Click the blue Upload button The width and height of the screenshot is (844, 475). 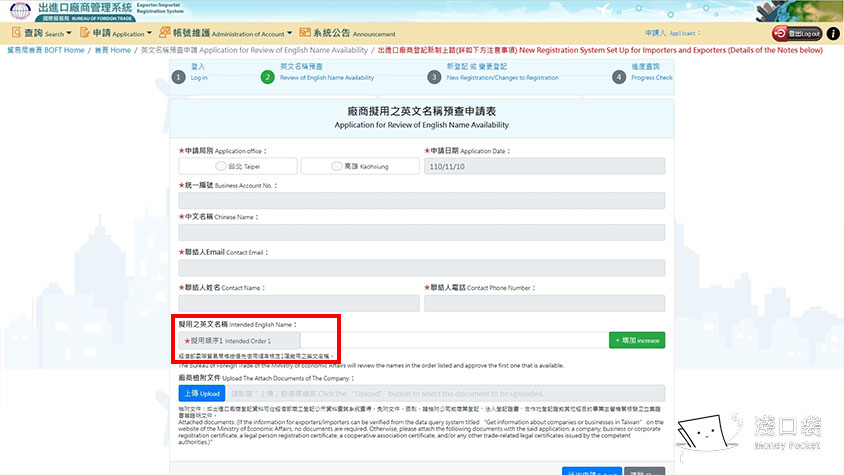click(x=202, y=393)
